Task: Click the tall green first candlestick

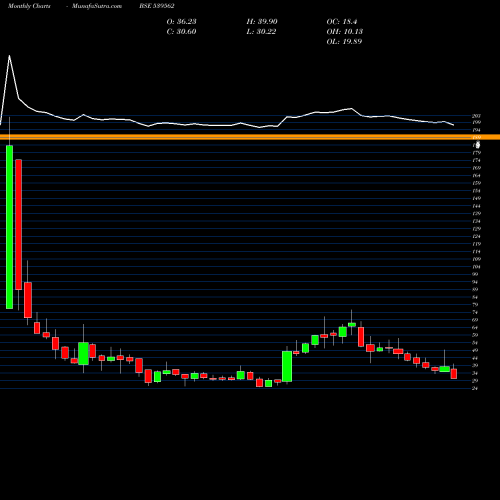Action: [x=9, y=227]
